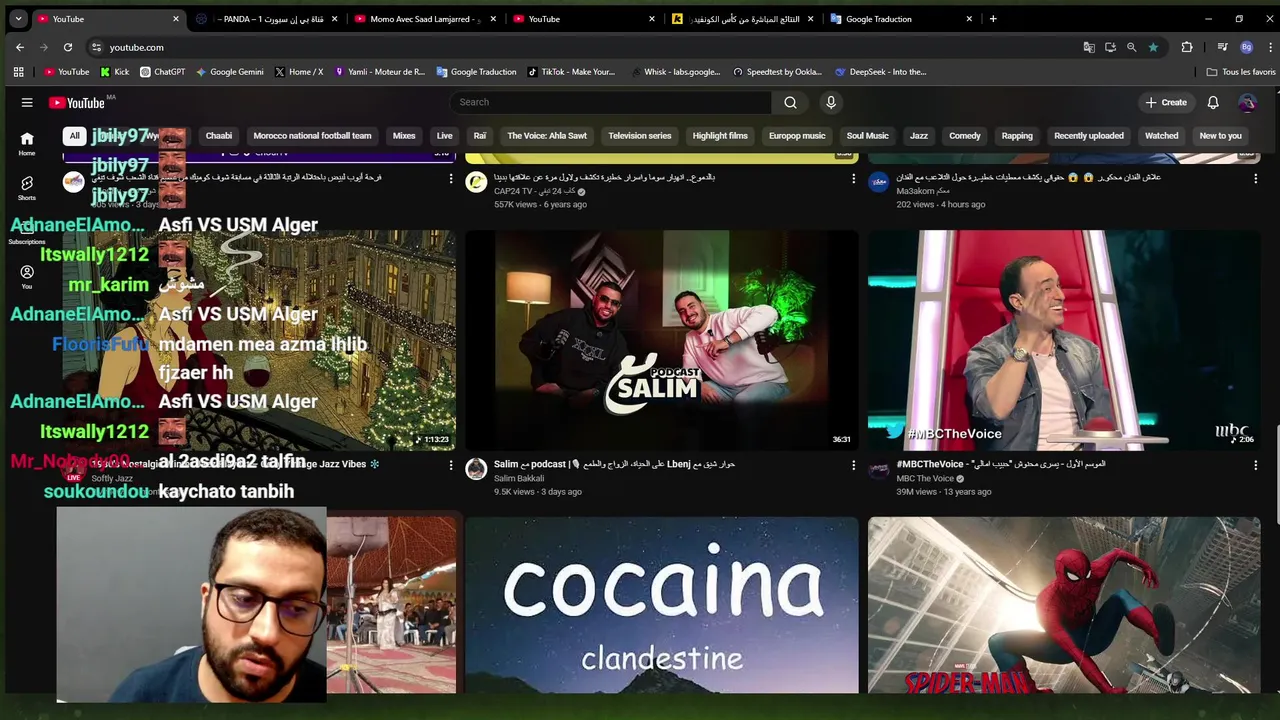Image resolution: width=1280 pixels, height=720 pixels.
Task: Select the Mixes filter chip
Action: pyautogui.click(x=404, y=136)
